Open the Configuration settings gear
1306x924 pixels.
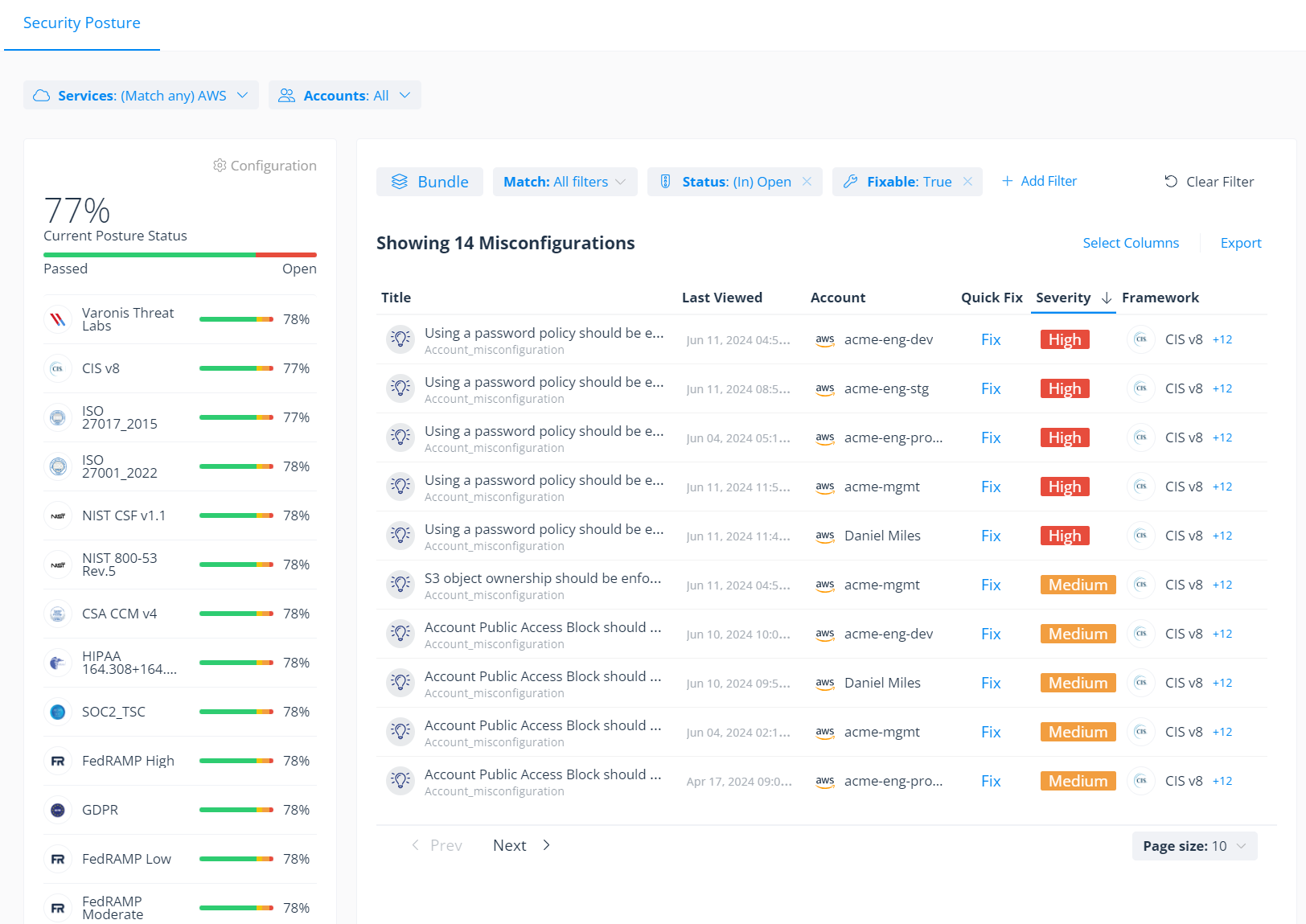(220, 165)
